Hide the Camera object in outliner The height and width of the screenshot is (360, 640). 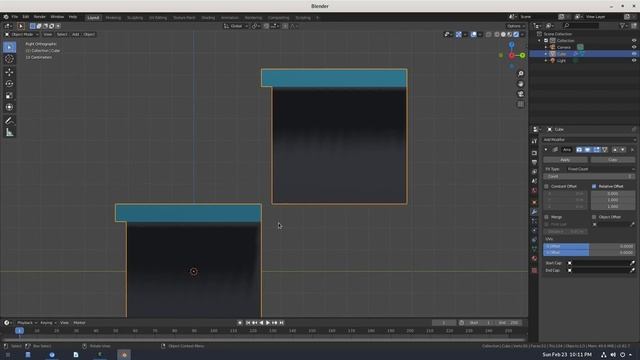pos(634,47)
